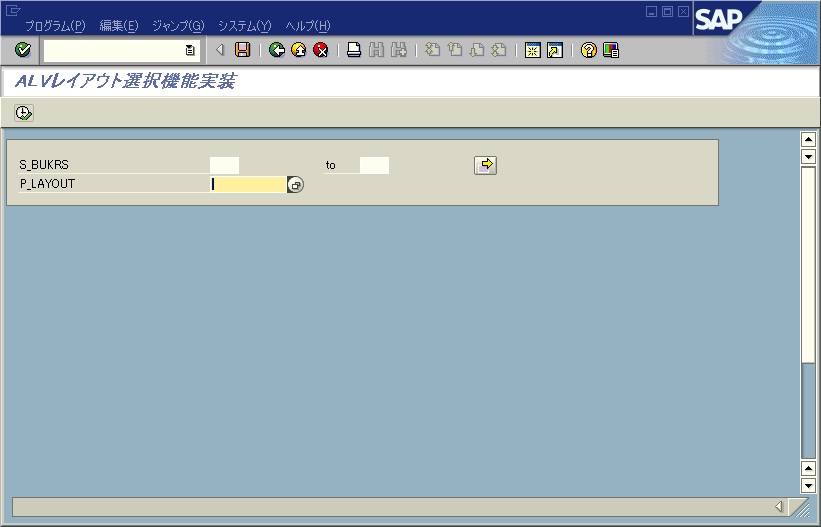Click the Generate Shortcut icon
Screen dimensions: 821x527
pyautogui.click(x=554, y=50)
